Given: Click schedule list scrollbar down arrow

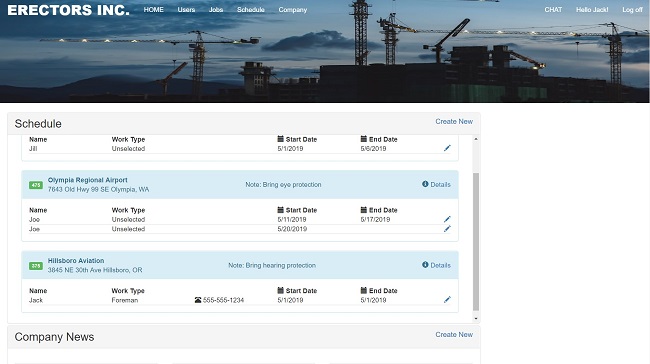Looking at the screenshot, I should [476, 318].
